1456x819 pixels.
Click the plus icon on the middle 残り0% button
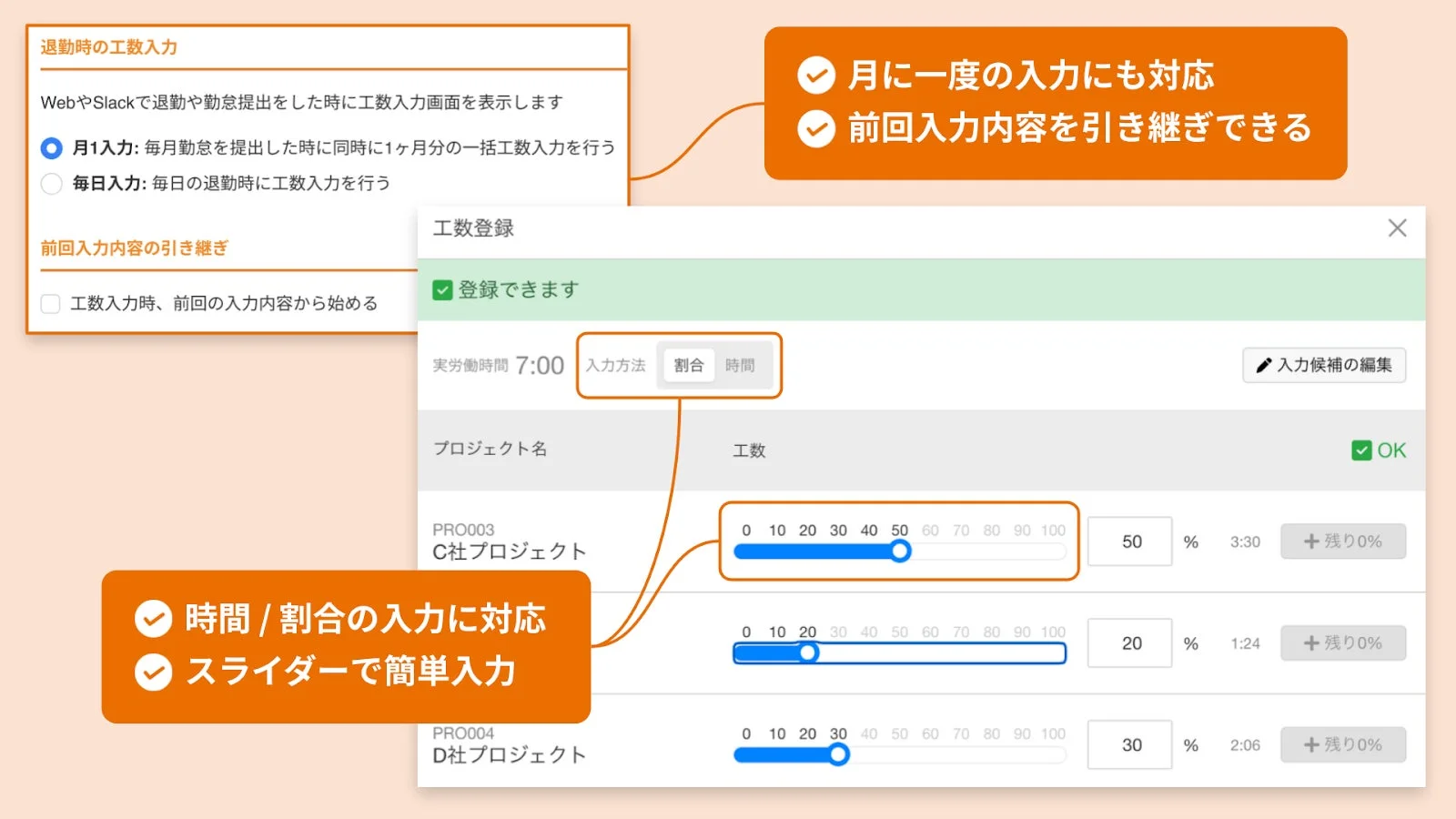(x=1311, y=642)
